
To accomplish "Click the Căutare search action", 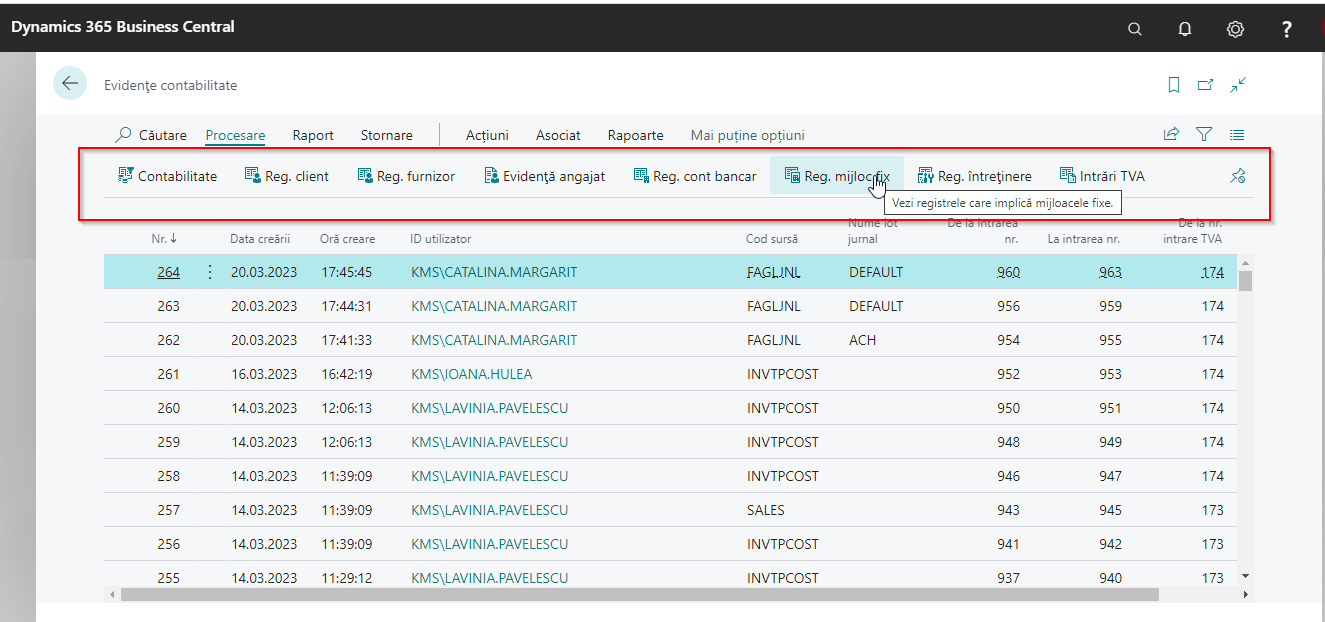I will [151, 135].
